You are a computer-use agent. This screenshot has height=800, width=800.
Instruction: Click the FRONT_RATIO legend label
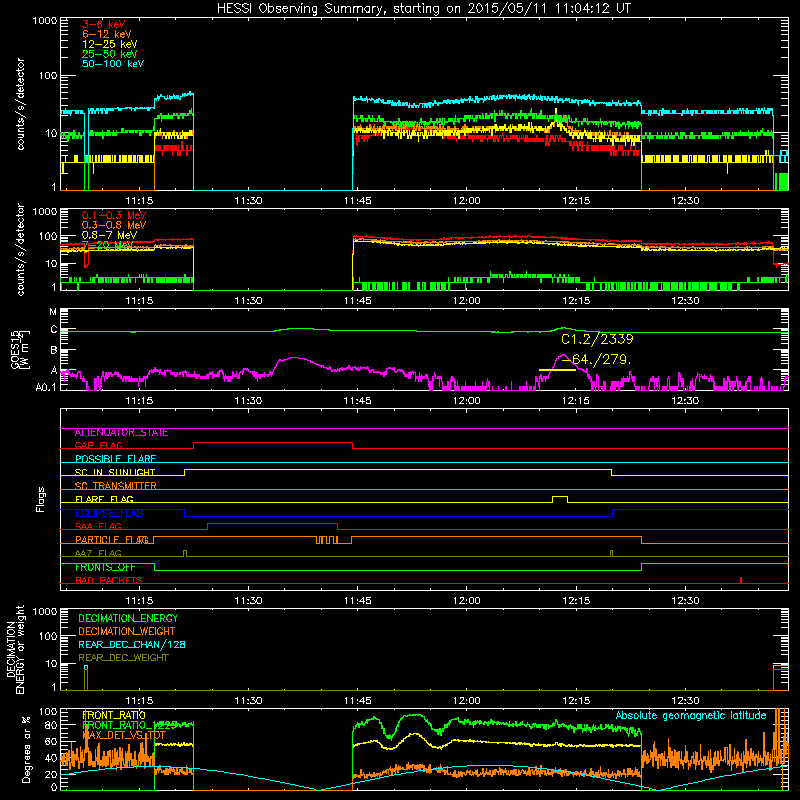pyautogui.click(x=114, y=716)
